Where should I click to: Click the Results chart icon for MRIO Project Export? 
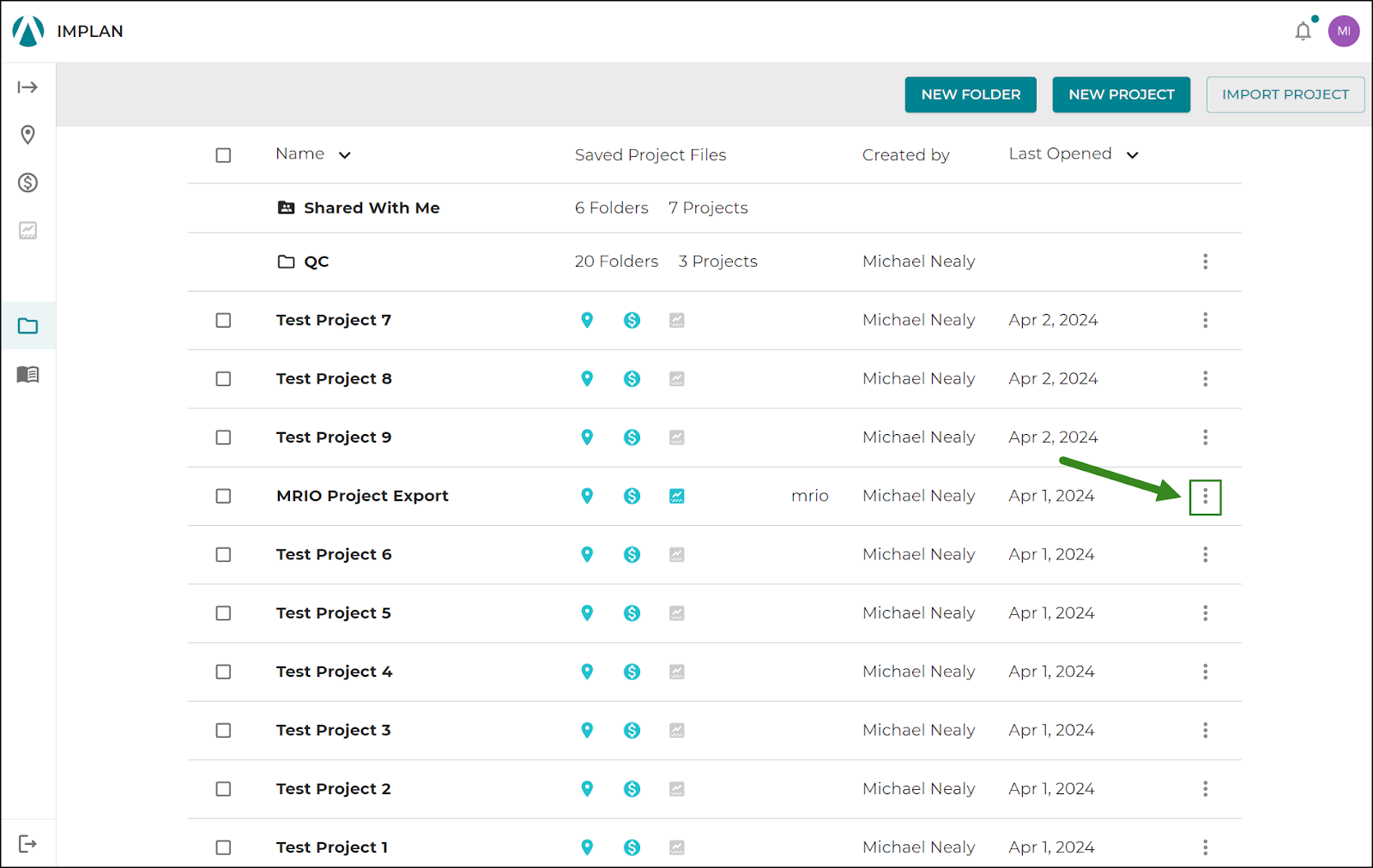[677, 496]
